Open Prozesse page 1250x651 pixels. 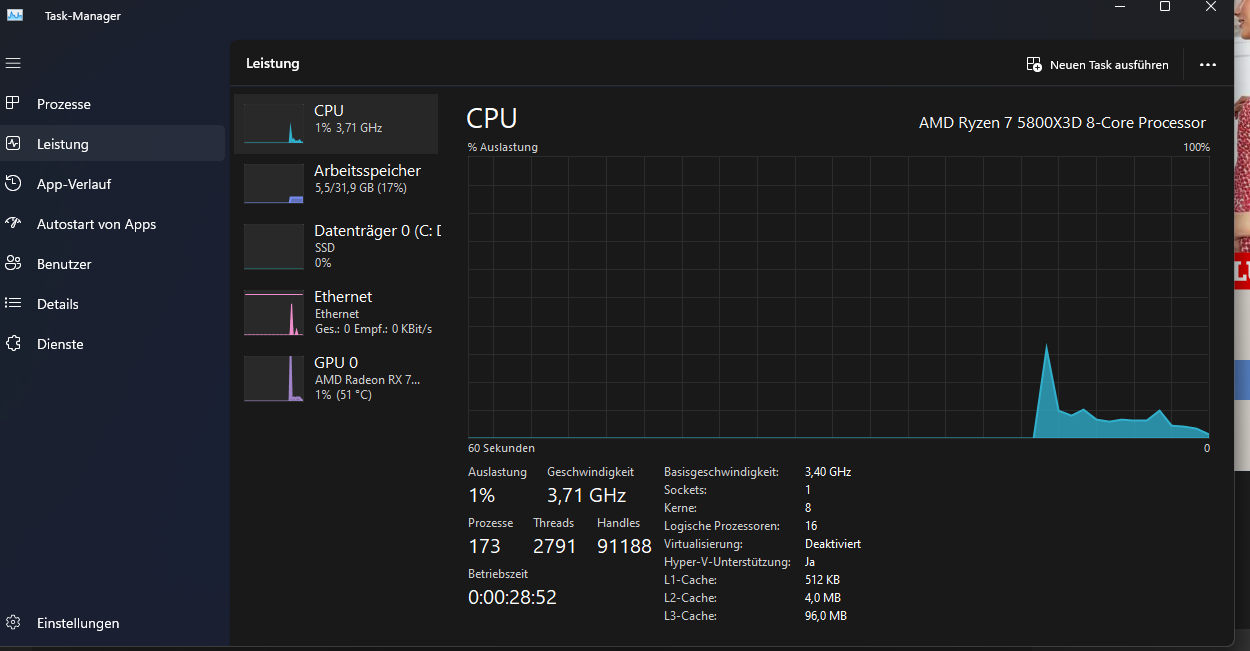[112, 104]
